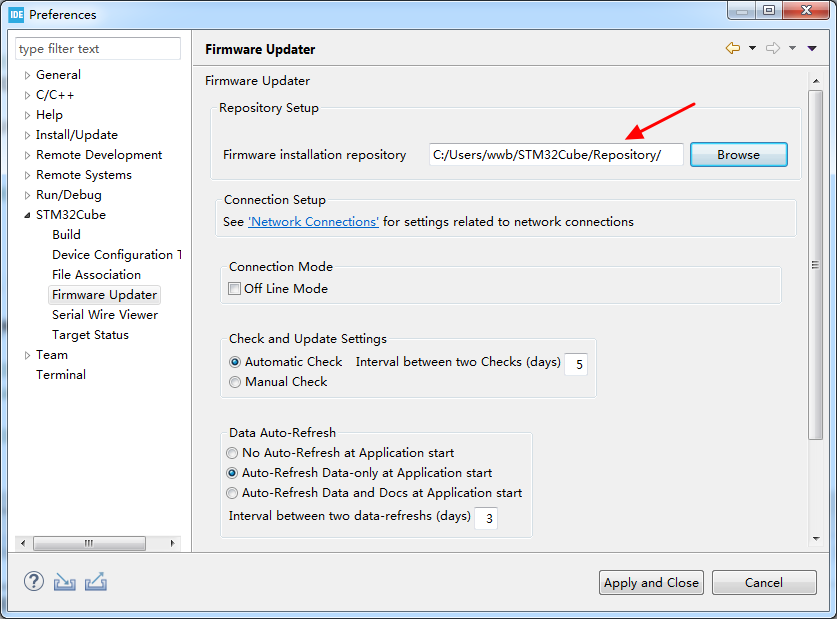Choose Auto-Refresh Data and Docs option
Screen dimensions: 837x619
point(232,493)
